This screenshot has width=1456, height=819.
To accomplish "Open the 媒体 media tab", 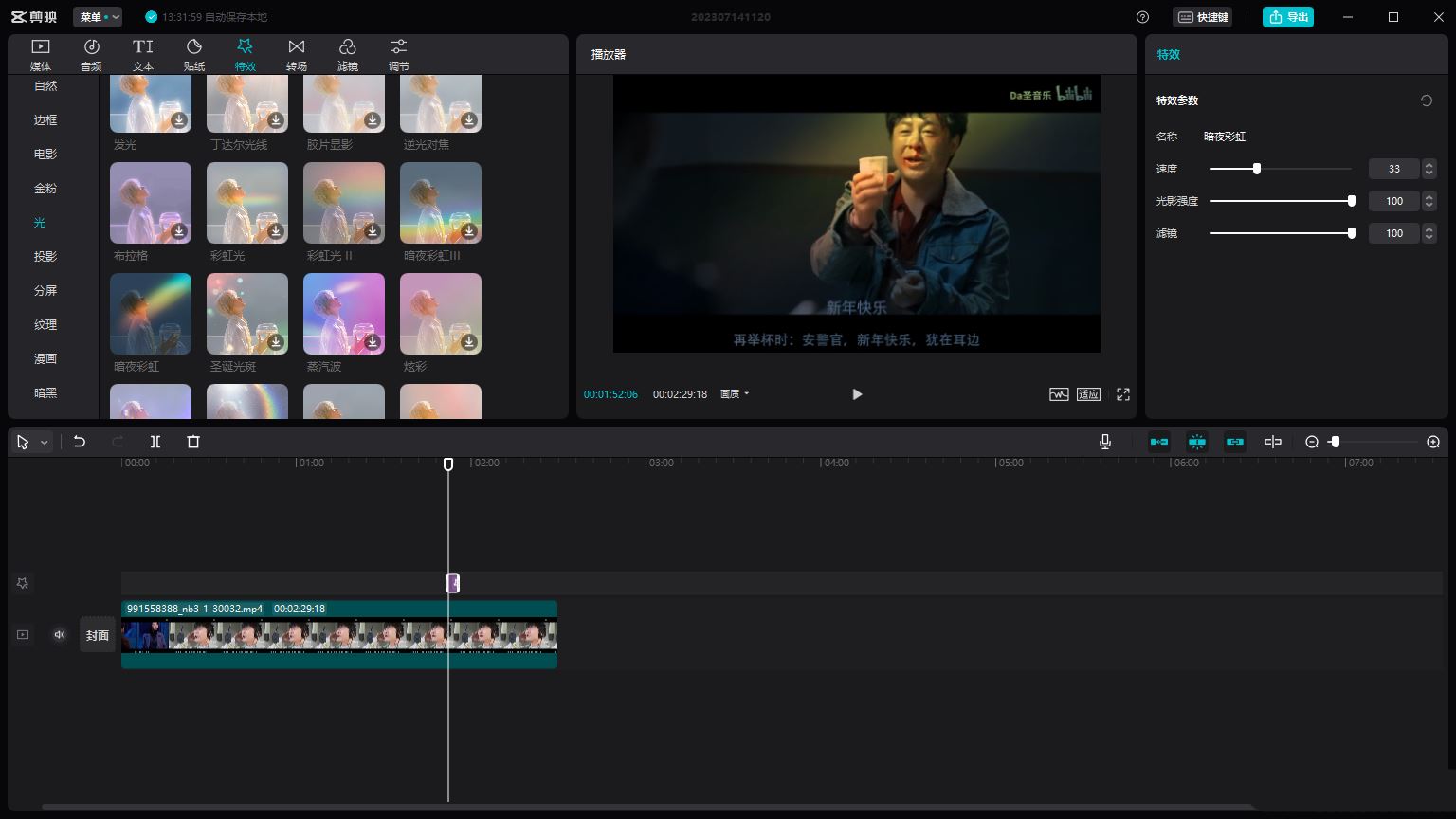I will tap(41, 55).
